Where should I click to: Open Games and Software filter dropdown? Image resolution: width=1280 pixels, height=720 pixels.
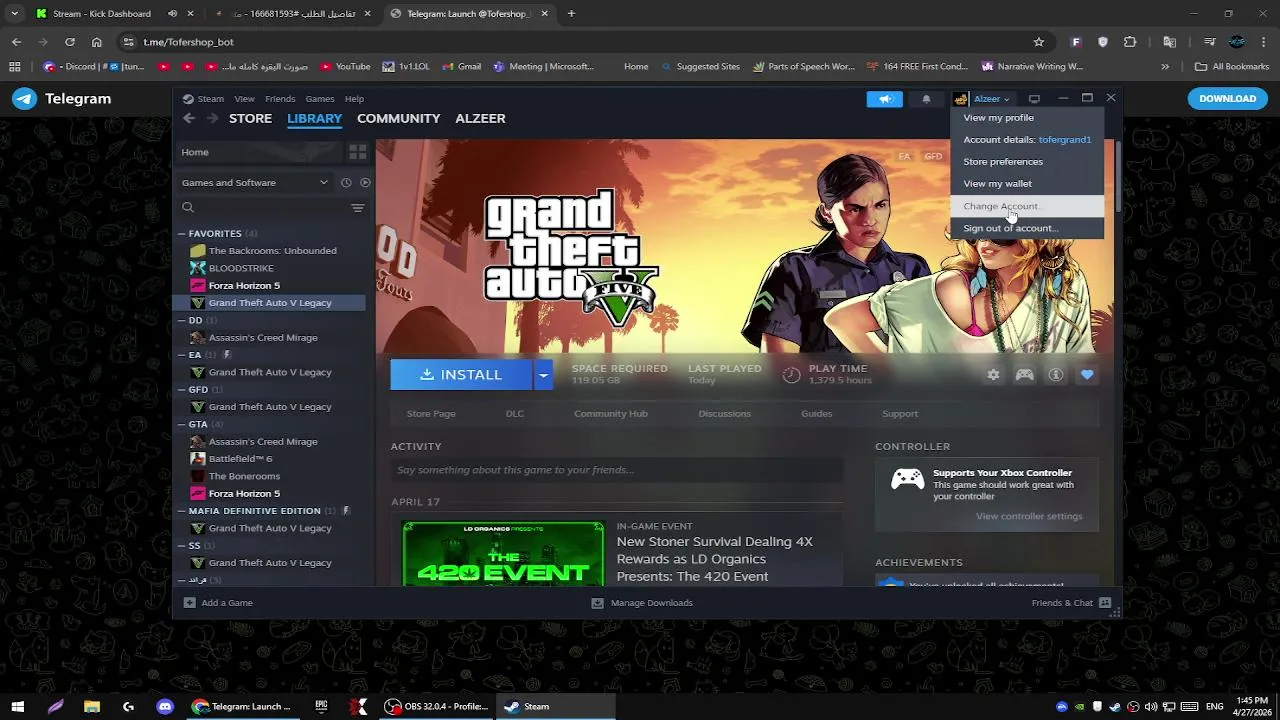(x=255, y=183)
